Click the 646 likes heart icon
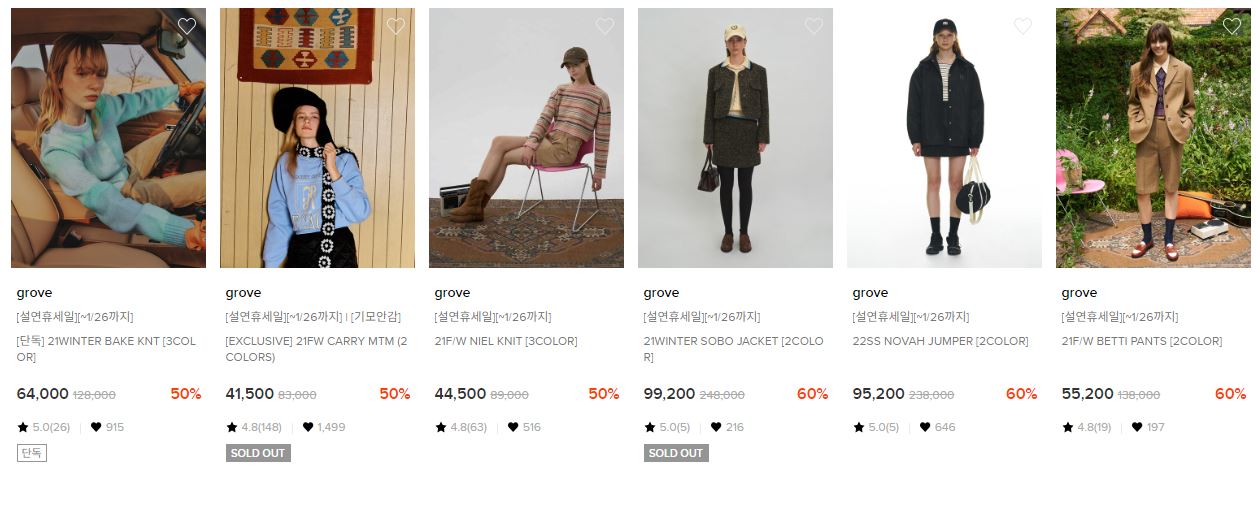1256x505 pixels. (x=925, y=427)
